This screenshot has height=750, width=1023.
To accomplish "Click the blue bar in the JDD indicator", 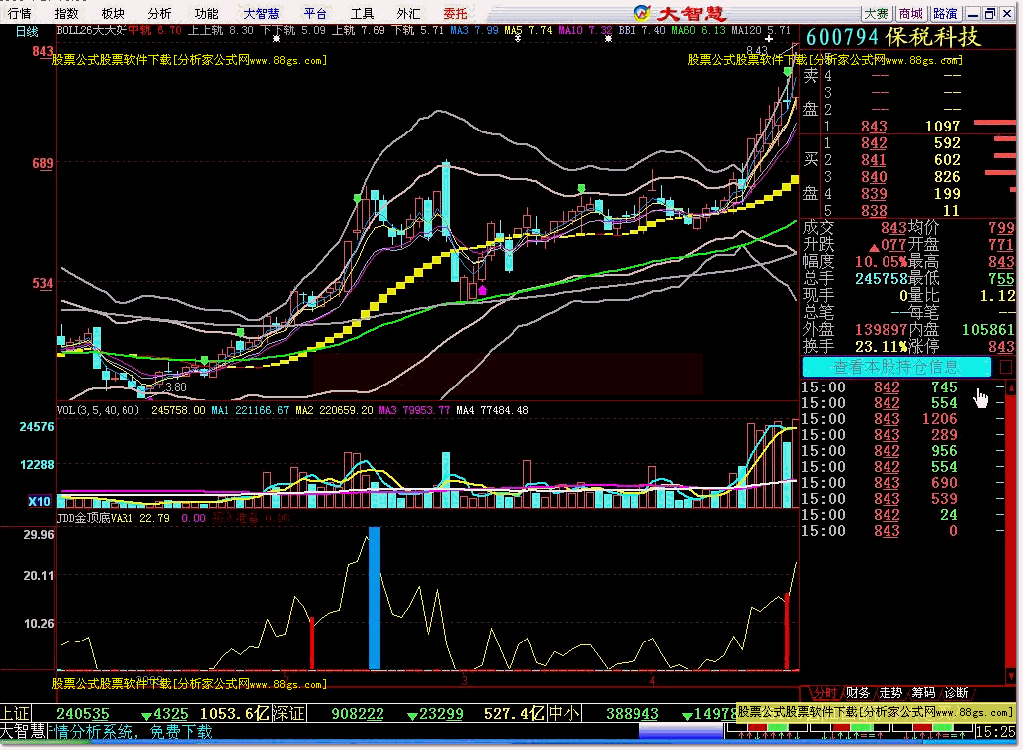I will [x=374, y=598].
